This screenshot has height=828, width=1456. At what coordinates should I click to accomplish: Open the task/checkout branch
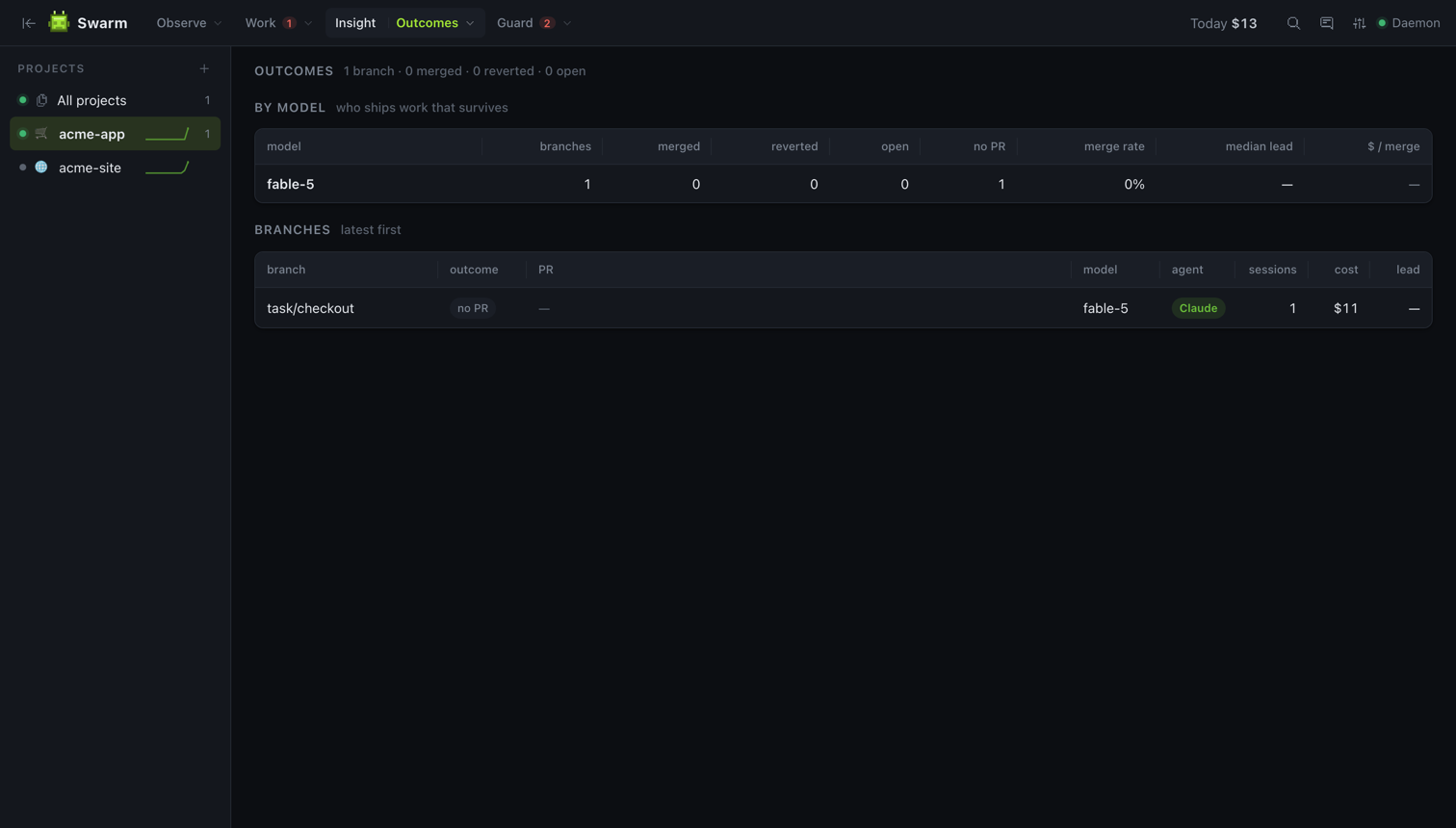click(x=310, y=308)
